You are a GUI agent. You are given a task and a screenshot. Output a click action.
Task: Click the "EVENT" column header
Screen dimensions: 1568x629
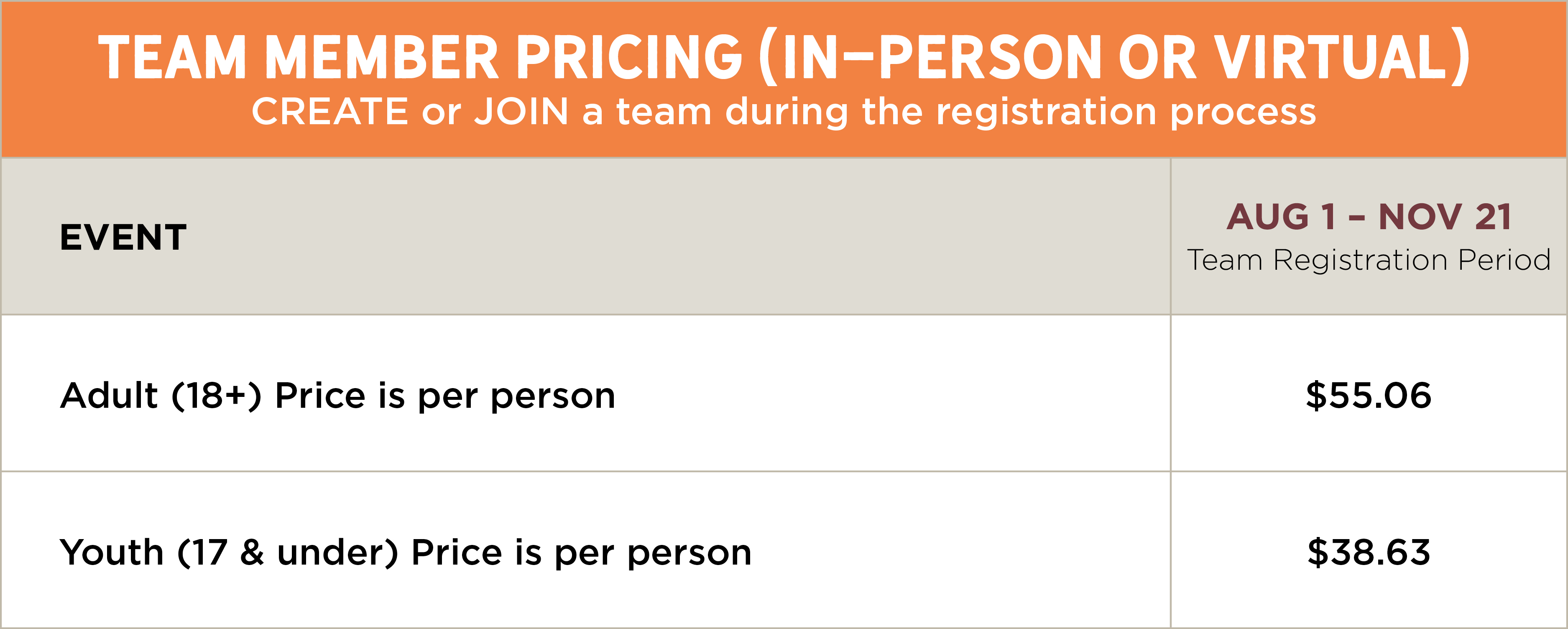[123, 237]
